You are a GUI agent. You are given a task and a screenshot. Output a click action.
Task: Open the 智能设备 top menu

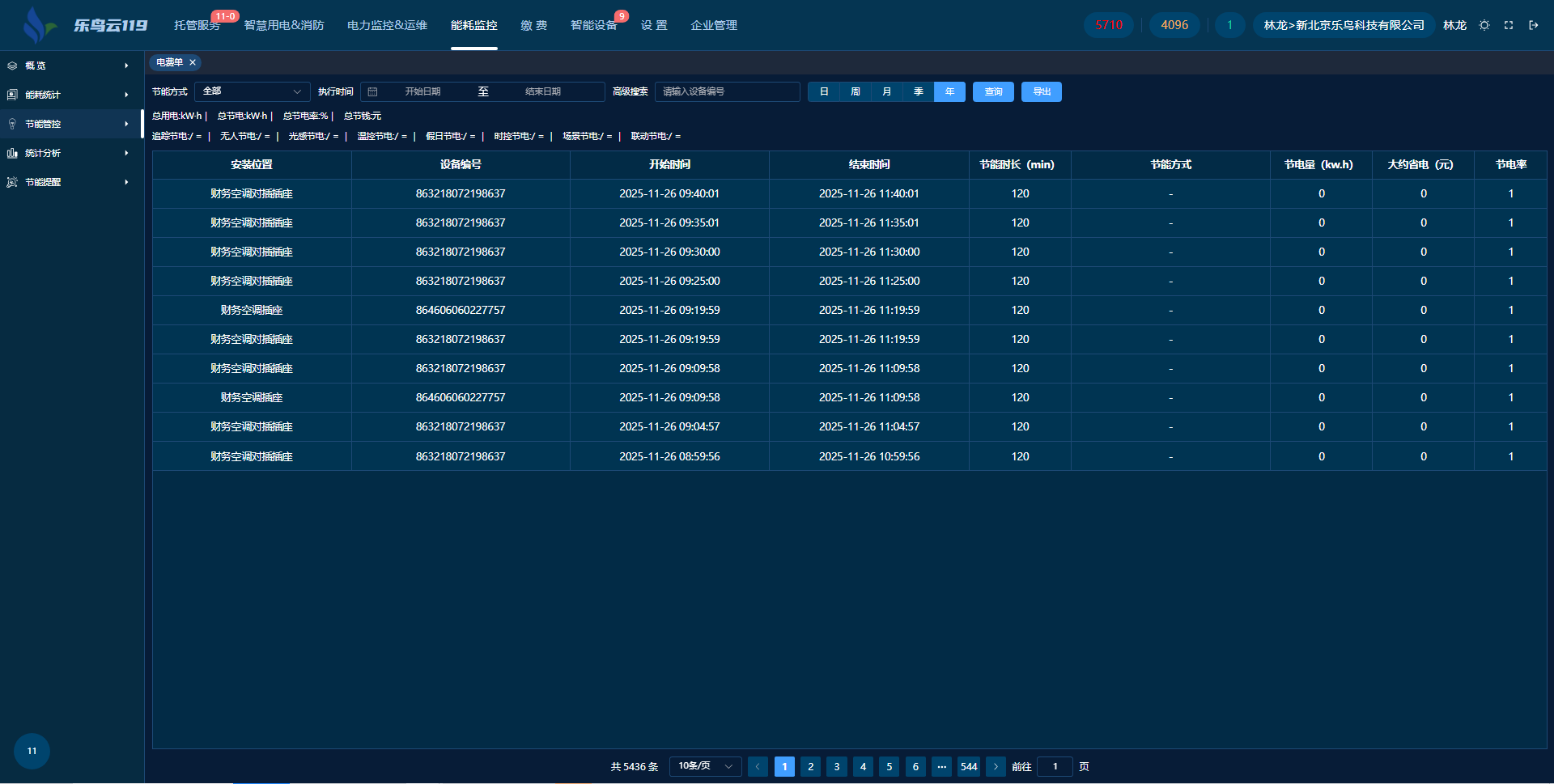(x=593, y=25)
